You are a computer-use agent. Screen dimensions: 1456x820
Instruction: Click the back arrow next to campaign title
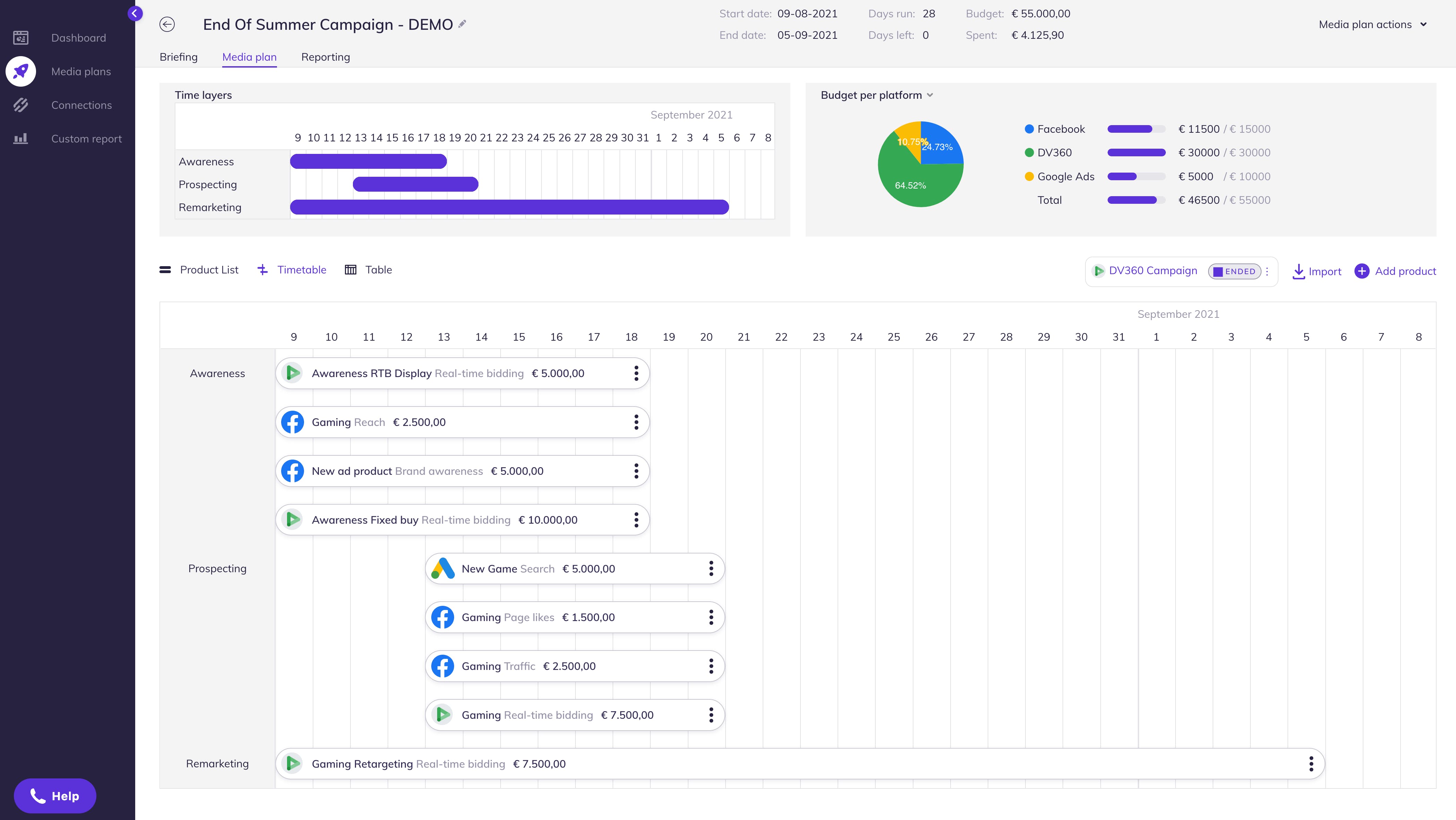coord(167,24)
